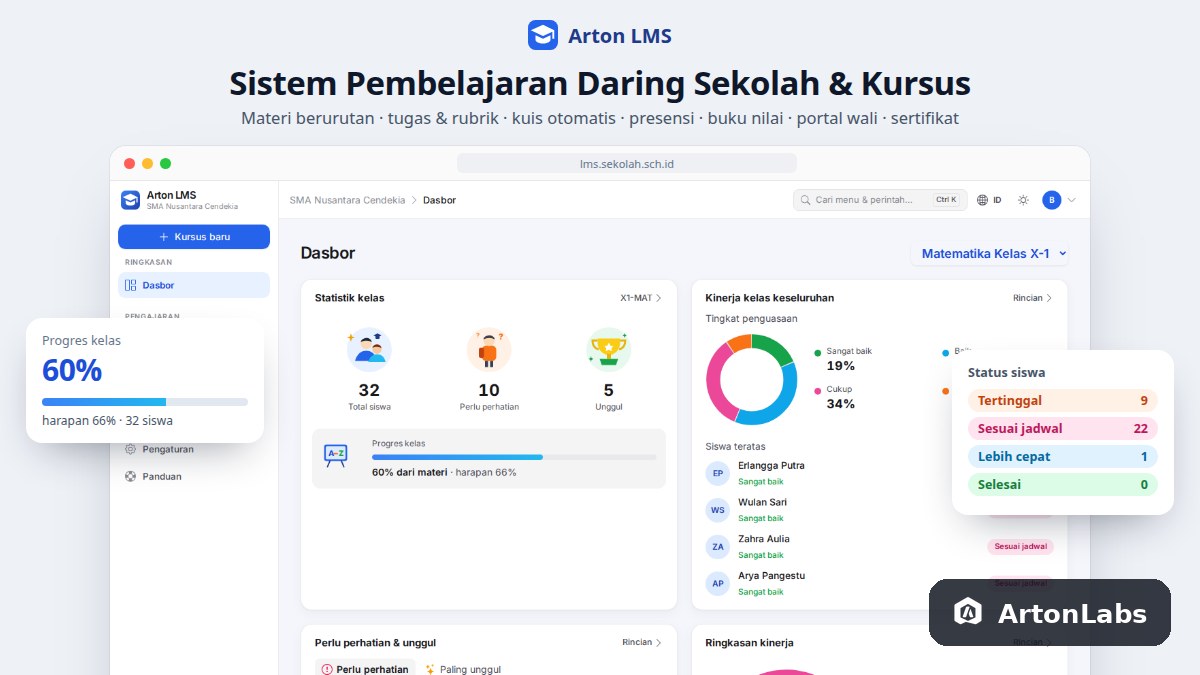
Task: Open the B user avatar
Action: pyautogui.click(x=1051, y=200)
